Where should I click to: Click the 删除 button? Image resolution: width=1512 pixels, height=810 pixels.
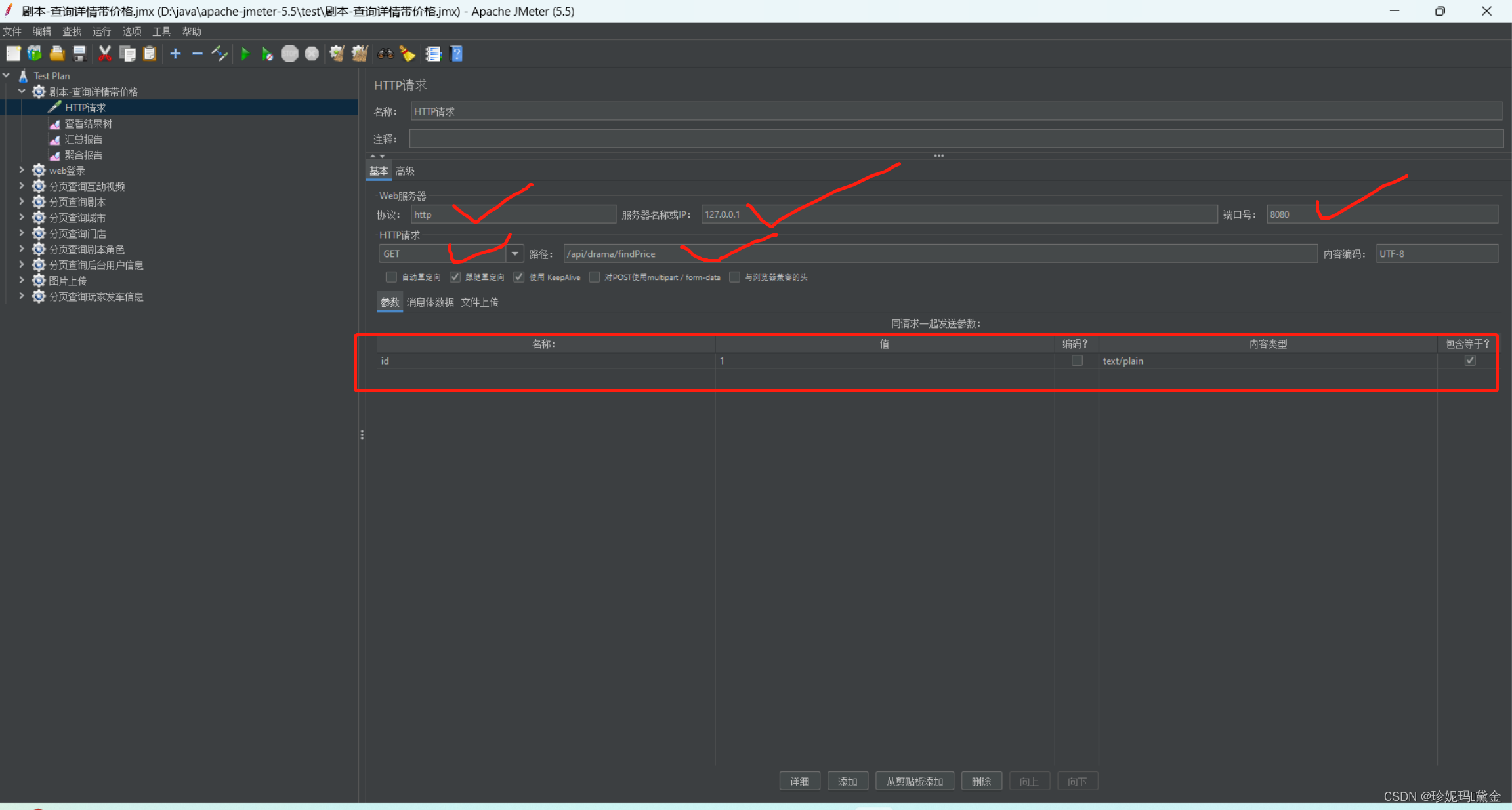(981, 781)
